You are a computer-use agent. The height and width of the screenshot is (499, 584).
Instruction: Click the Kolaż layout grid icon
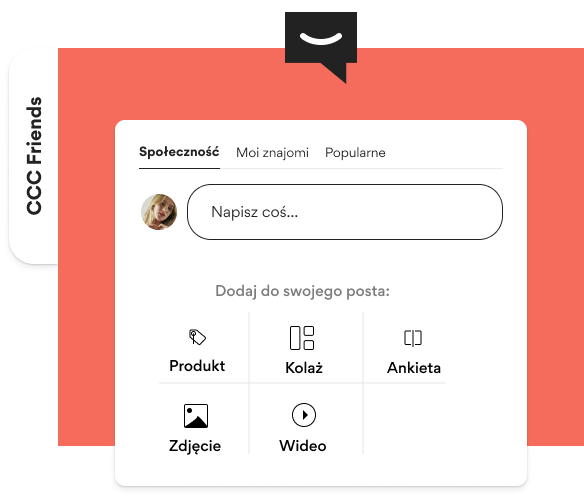[x=302, y=338]
